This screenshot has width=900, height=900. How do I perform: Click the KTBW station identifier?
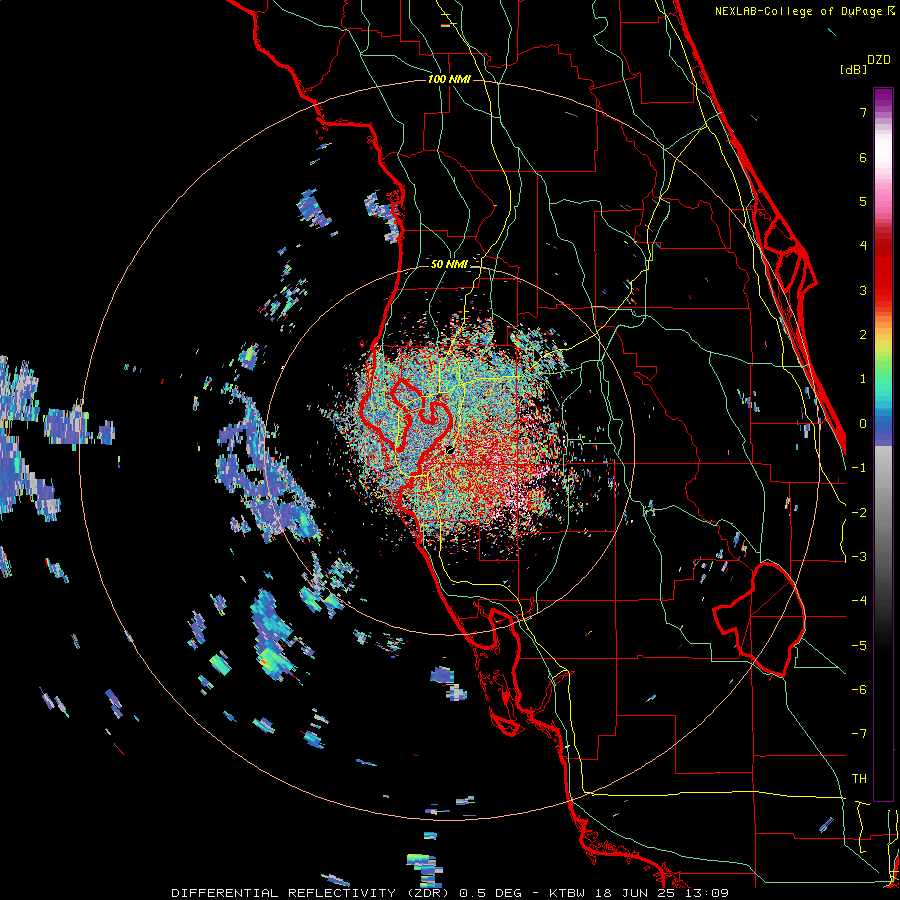pos(568,893)
